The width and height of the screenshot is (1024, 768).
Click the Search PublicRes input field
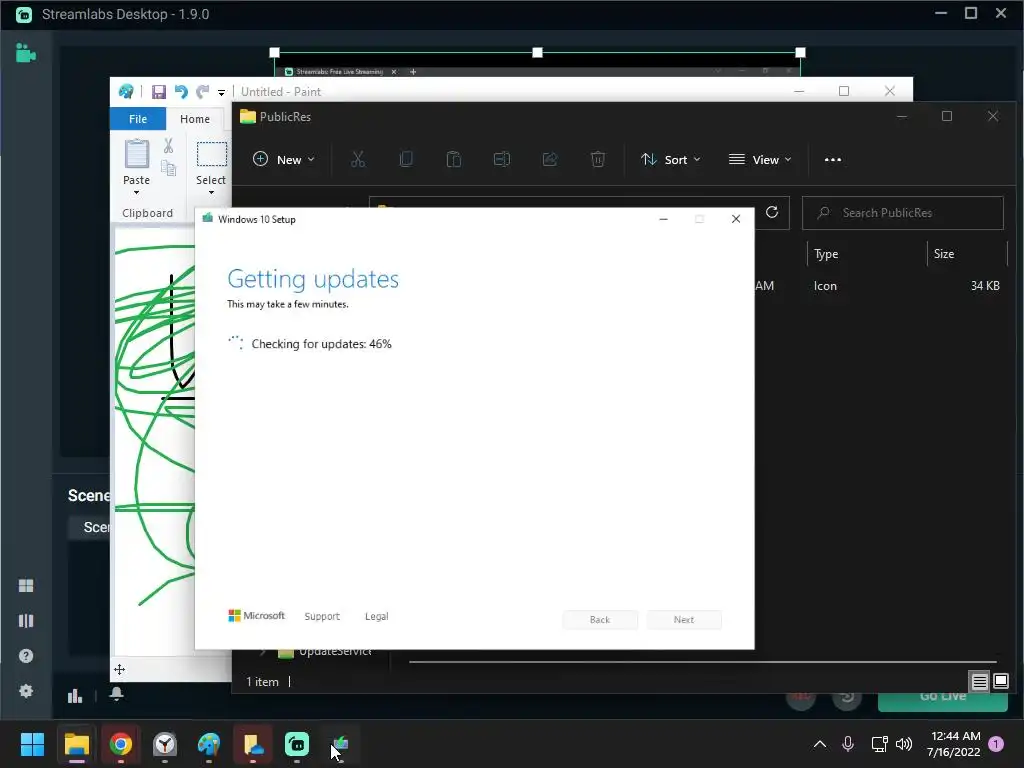[x=903, y=213]
